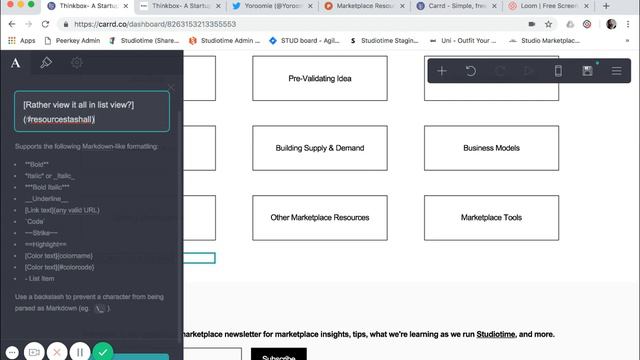The height and width of the screenshot is (360, 640).
Task: Open the Apps bookmarks shortcut
Action: [x=22, y=40]
